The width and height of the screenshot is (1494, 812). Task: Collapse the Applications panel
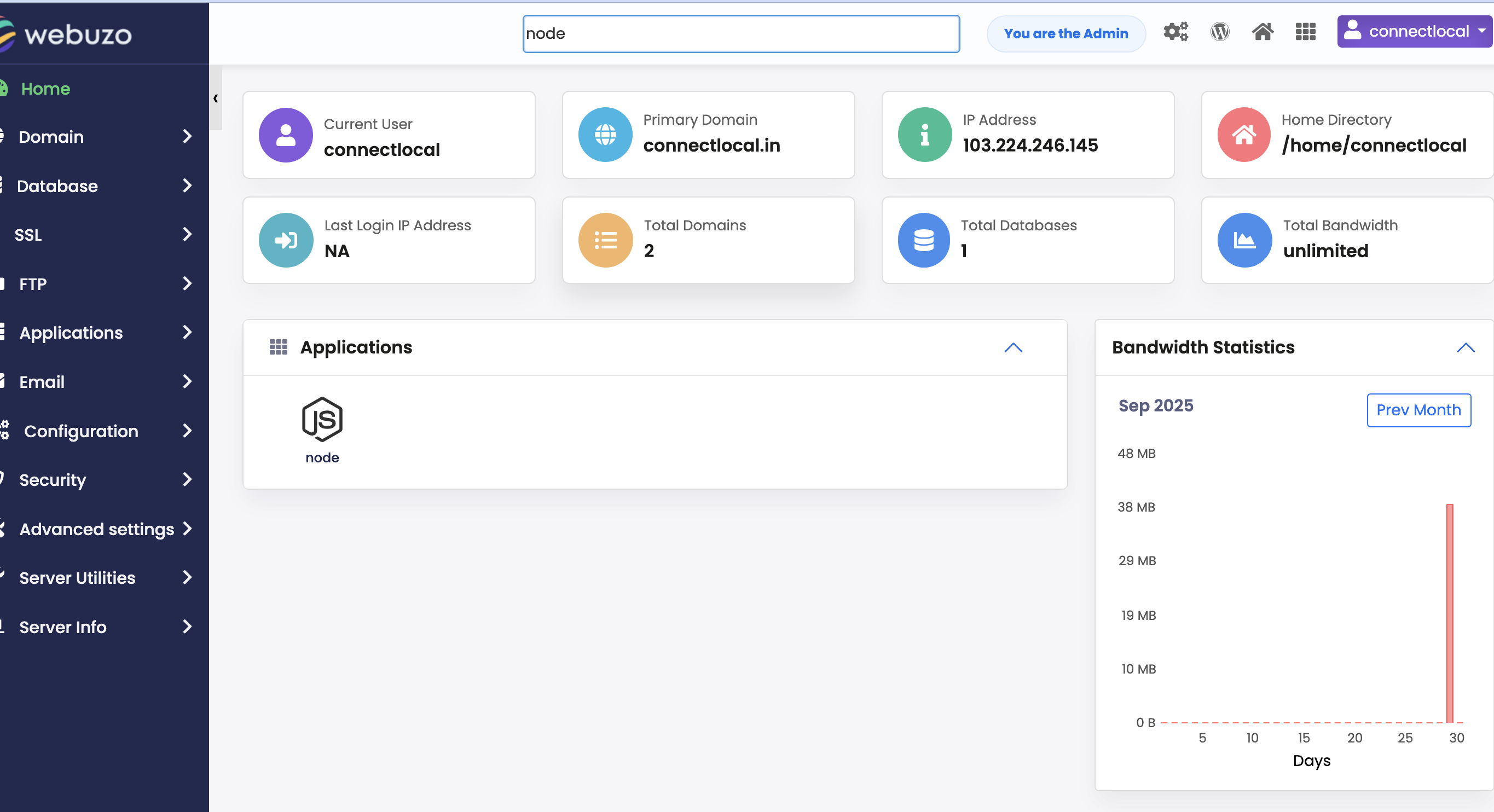[x=1012, y=347]
